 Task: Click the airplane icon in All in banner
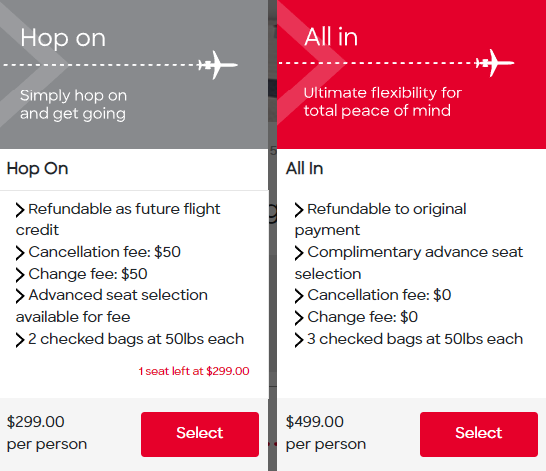point(496,63)
